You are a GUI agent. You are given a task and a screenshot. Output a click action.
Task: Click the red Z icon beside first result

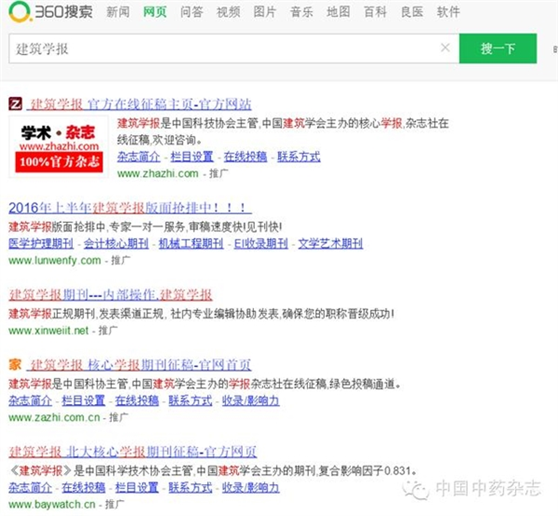coord(15,104)
